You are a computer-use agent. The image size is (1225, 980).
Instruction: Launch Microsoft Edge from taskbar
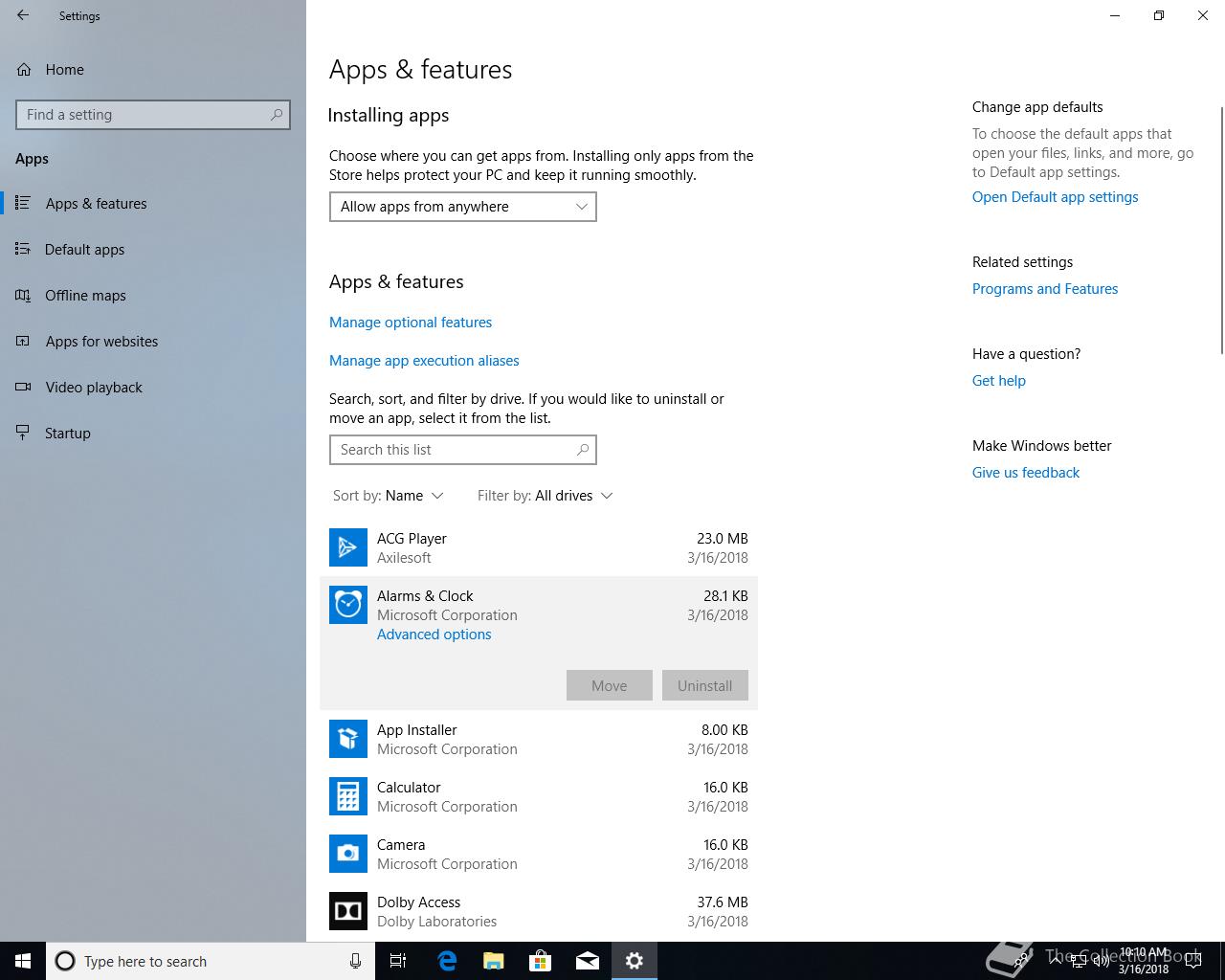click(x=446, y=961)
